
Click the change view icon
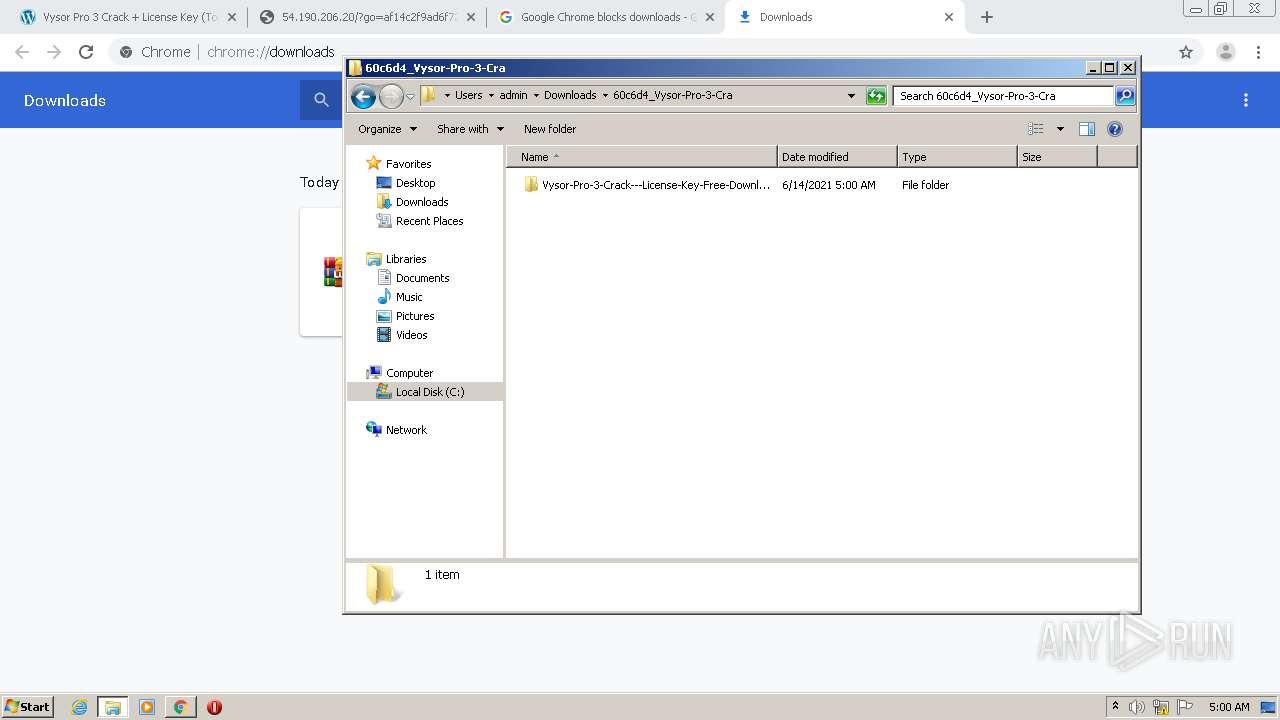click(x=1036, y=129)
